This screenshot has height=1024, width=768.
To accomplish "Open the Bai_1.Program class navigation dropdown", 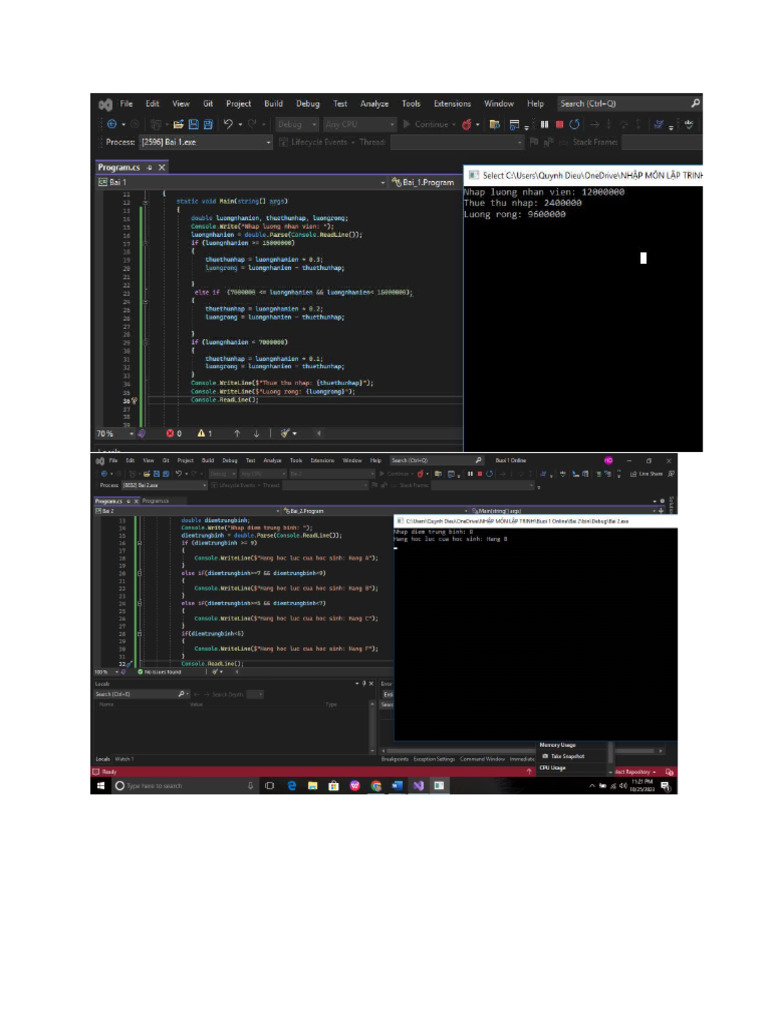I will coord(424,183).
